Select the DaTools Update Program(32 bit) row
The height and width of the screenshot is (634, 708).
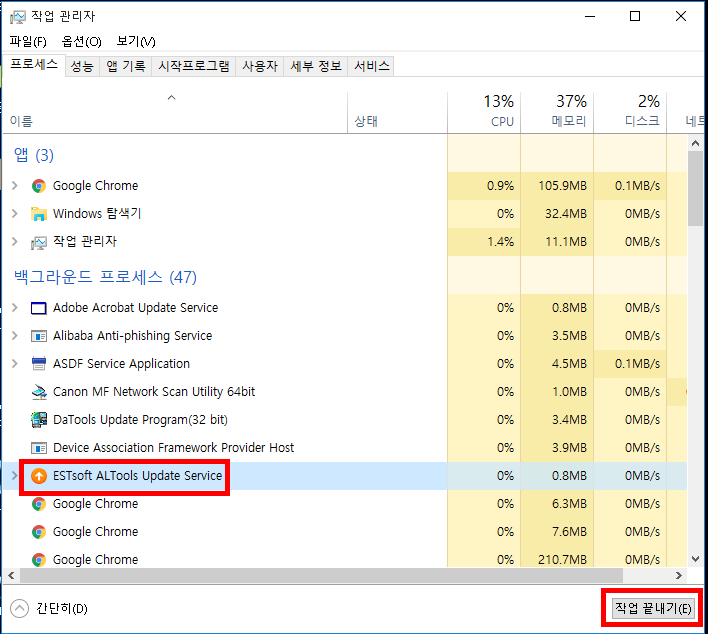pos(345,420)
